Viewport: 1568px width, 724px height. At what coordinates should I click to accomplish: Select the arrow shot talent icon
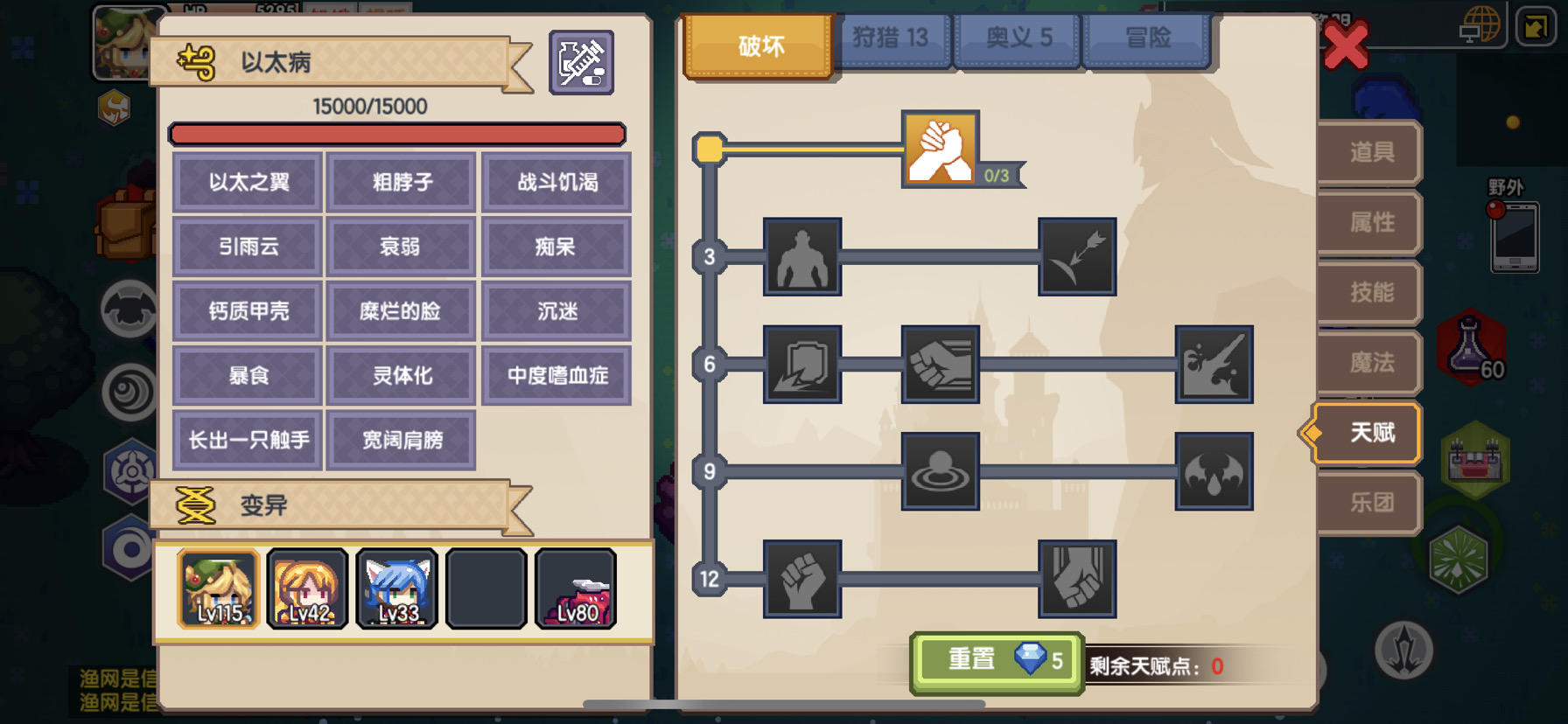click(1077, 256)
